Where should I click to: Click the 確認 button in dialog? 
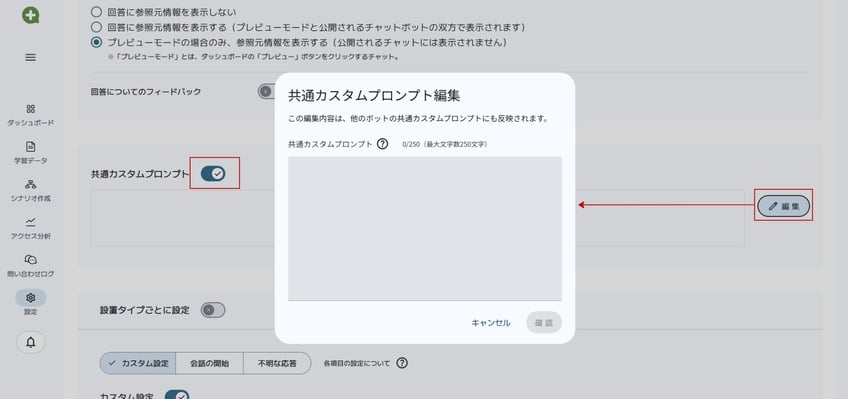pos(544,322)
